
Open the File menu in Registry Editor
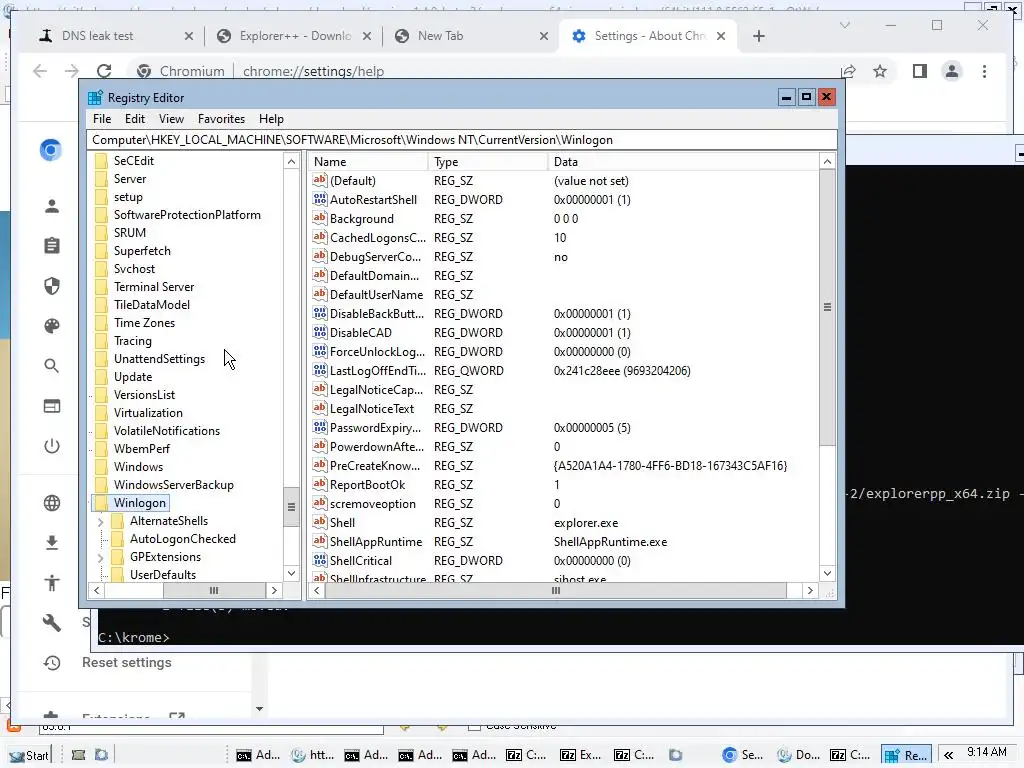pos(102,119)
